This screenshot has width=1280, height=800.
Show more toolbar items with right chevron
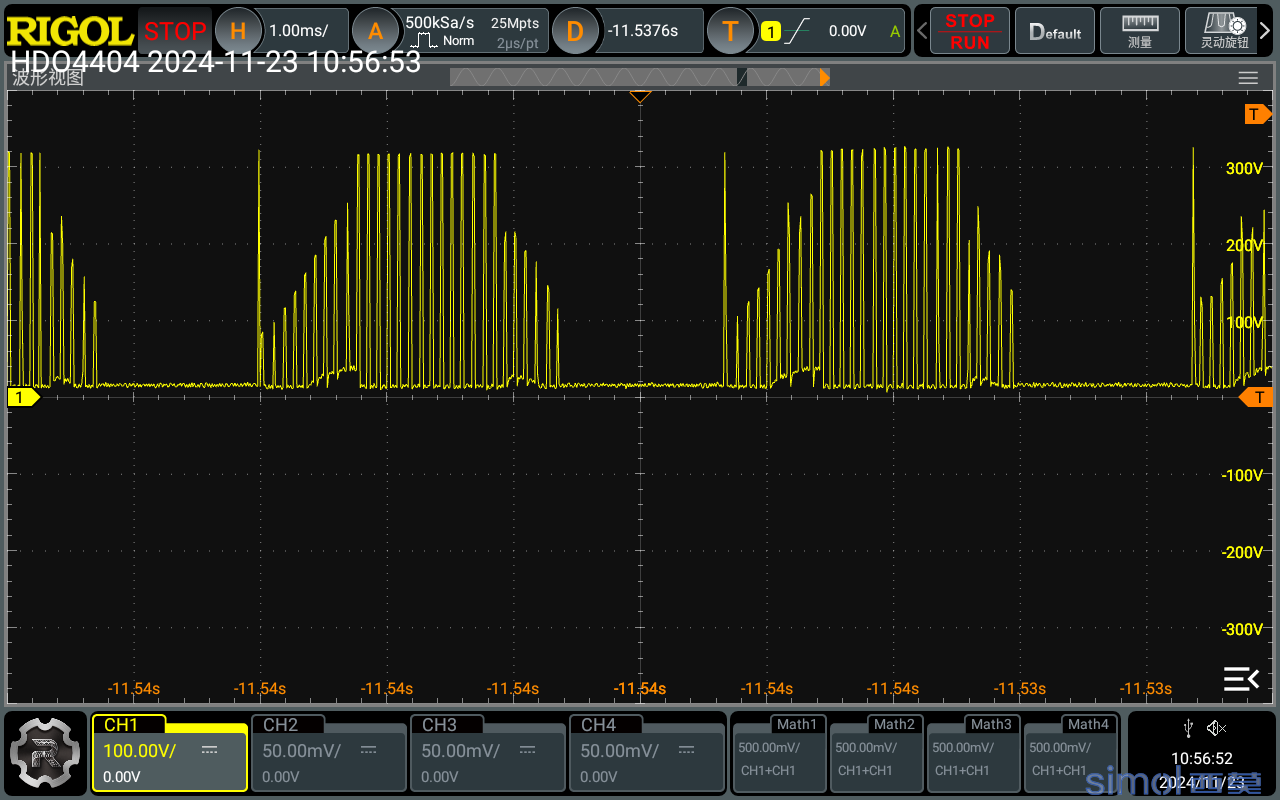tap(1266, 31)
